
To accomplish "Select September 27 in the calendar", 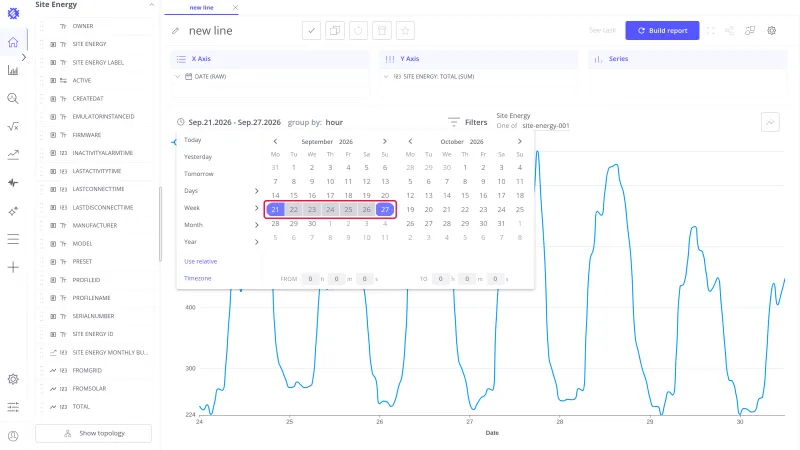I will click(x=385, y=209).
